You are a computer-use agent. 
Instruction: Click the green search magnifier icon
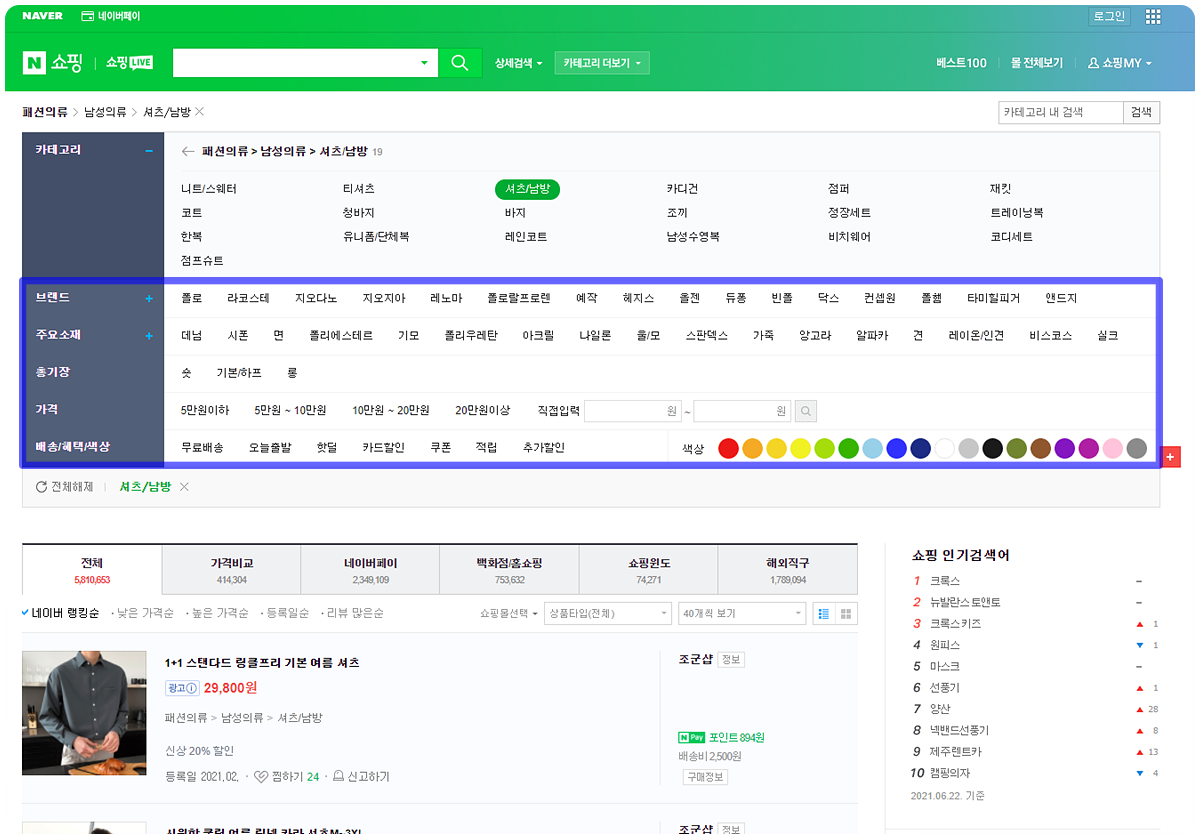460,62
